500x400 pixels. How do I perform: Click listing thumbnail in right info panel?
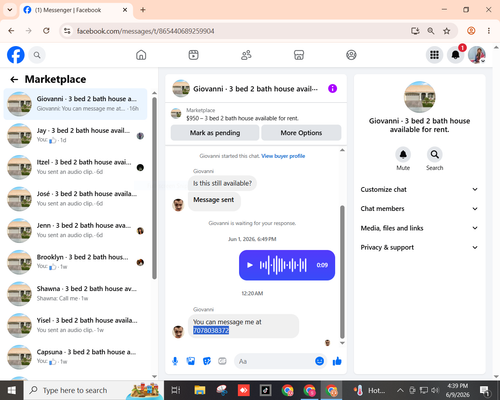(x=419, y=97)
